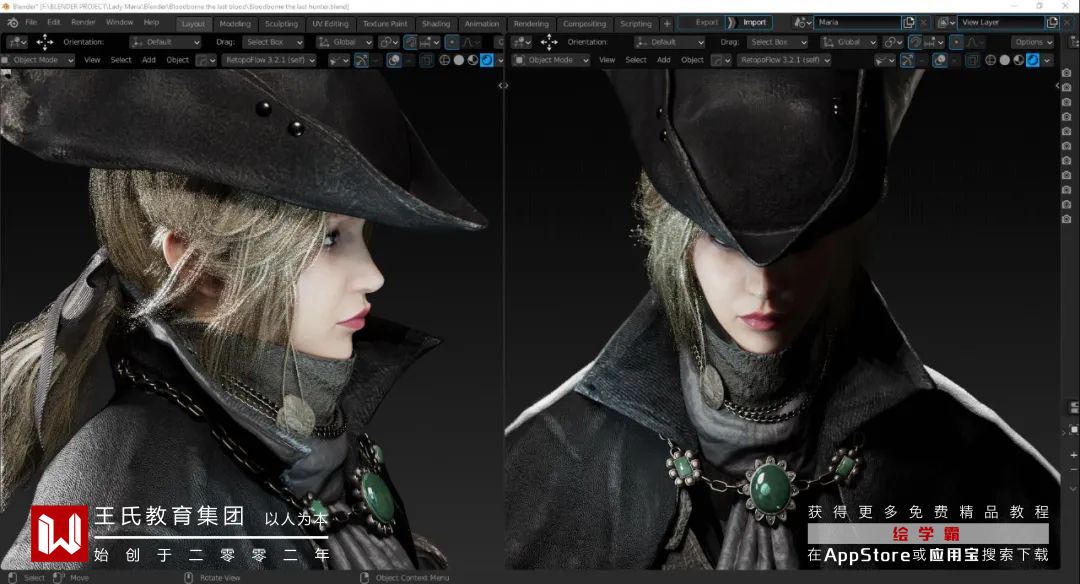Toggle overlays display in right viewport

click(939, 61)
